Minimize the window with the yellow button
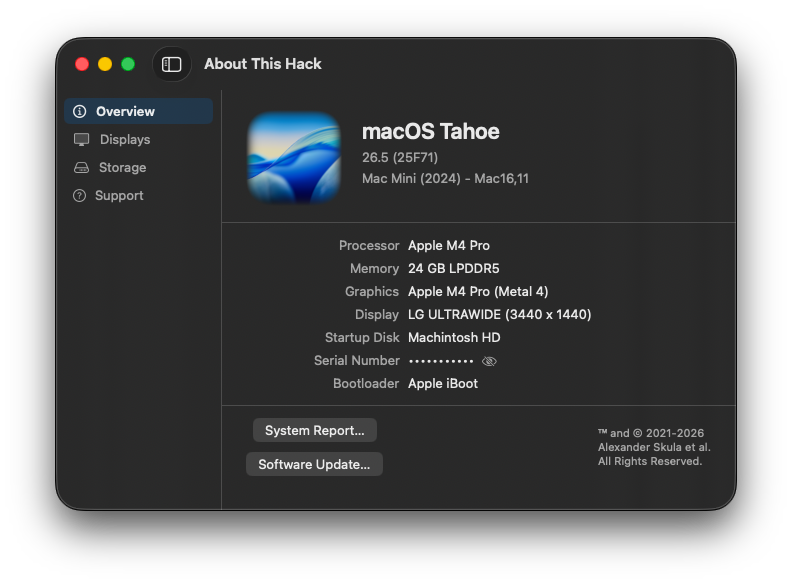792x584 pixels. pos(105,64)
